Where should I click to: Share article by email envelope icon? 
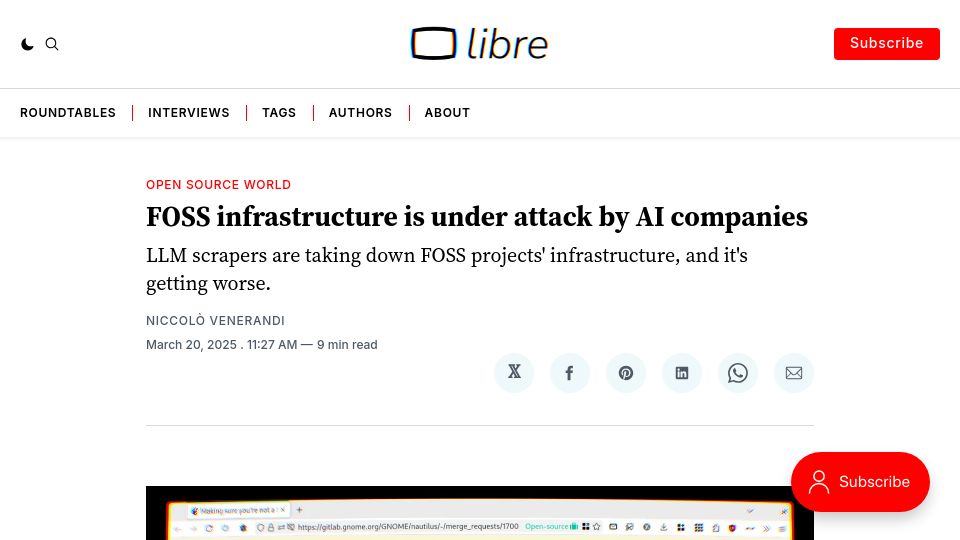tap(794, 373)
